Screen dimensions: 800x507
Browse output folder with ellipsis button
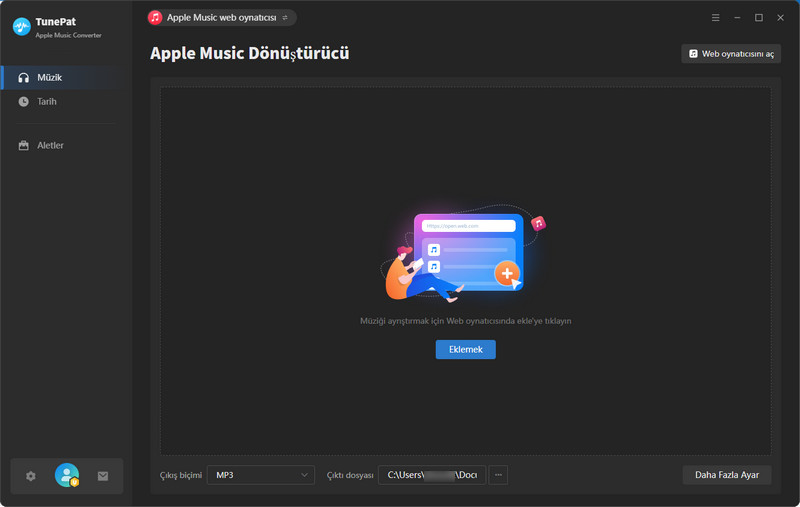(498, 475)
